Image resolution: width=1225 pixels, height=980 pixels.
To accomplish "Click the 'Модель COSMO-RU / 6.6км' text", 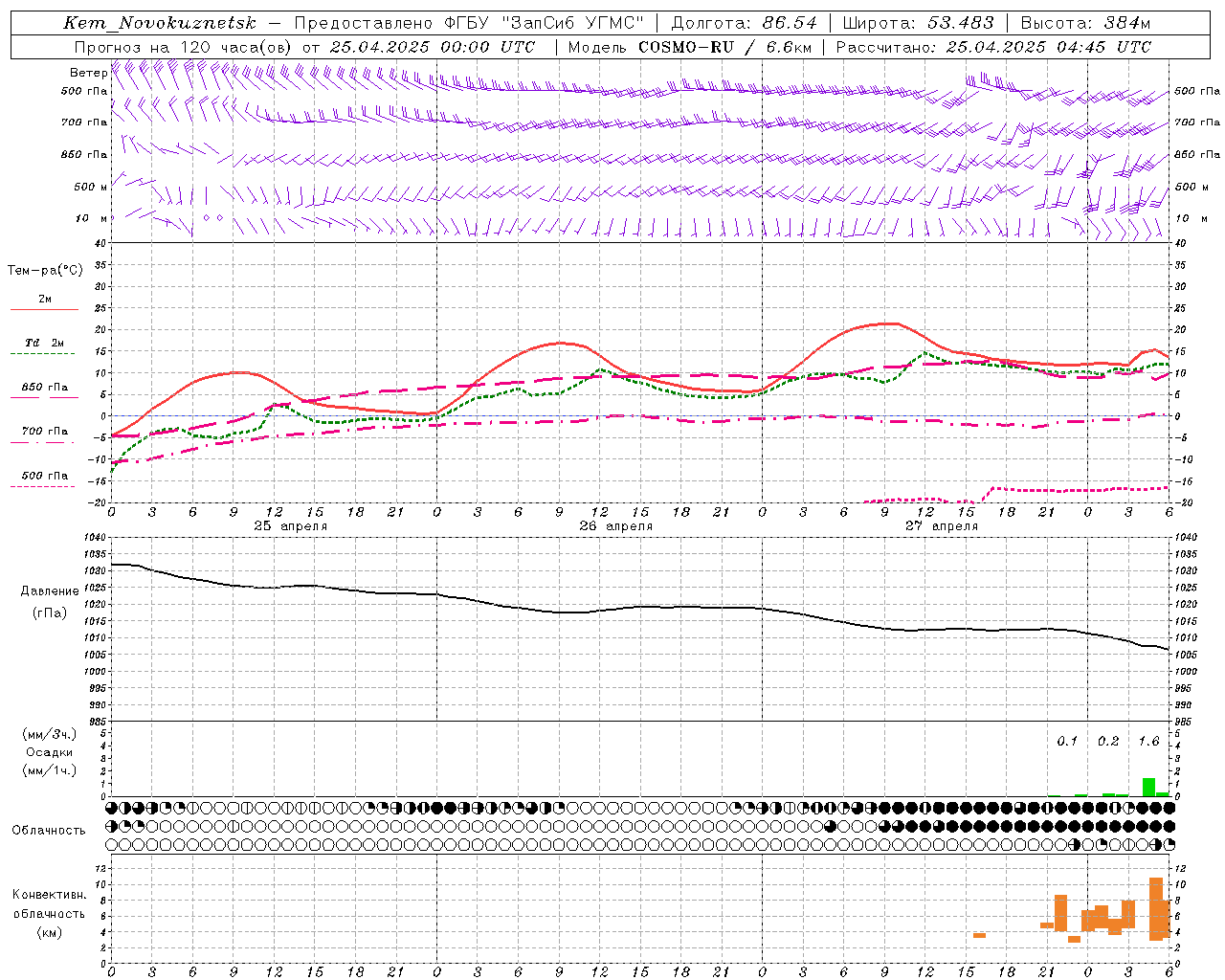I will (690, 47).
